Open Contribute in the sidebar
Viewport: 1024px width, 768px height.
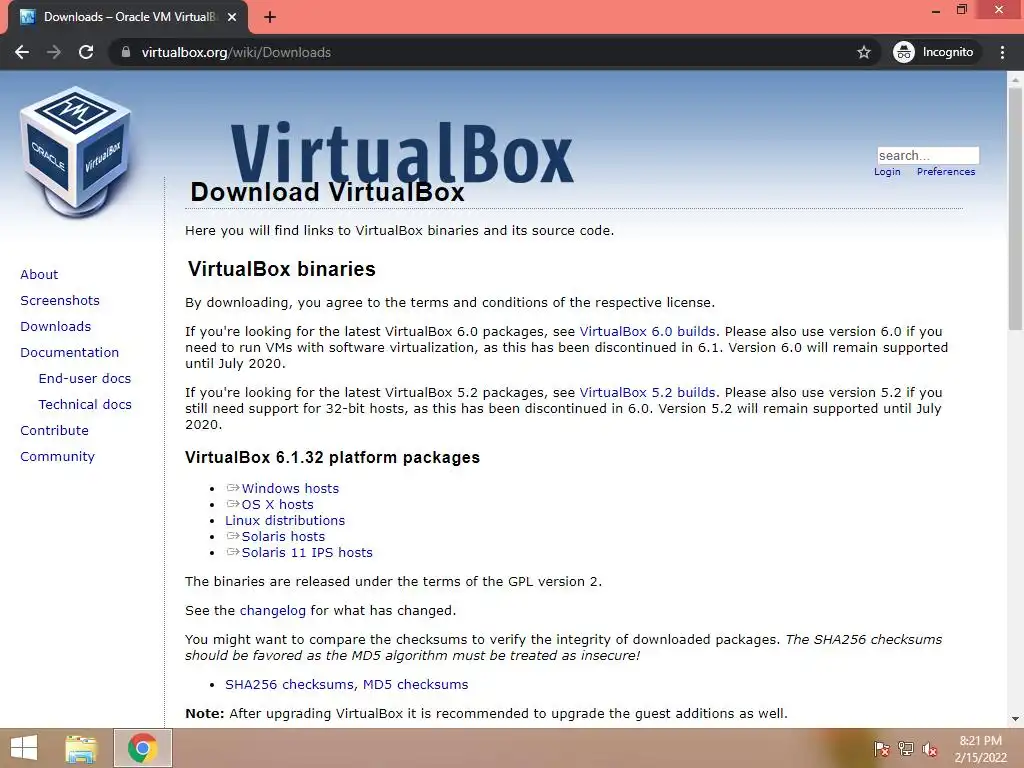tap(54, 430)
